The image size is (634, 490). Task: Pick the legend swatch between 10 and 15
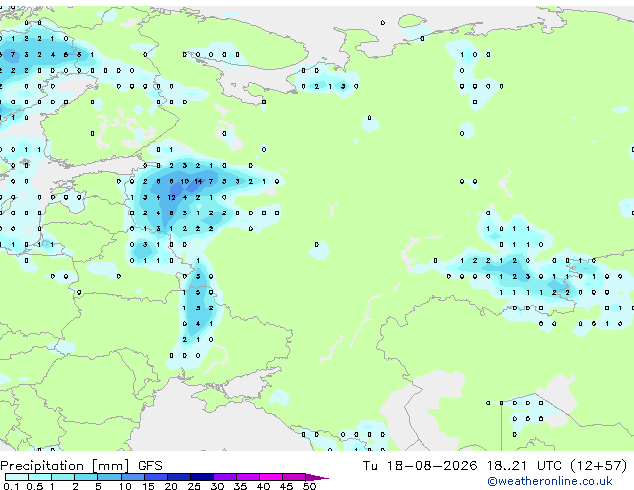pyautogui.click(x=133, y=477)
